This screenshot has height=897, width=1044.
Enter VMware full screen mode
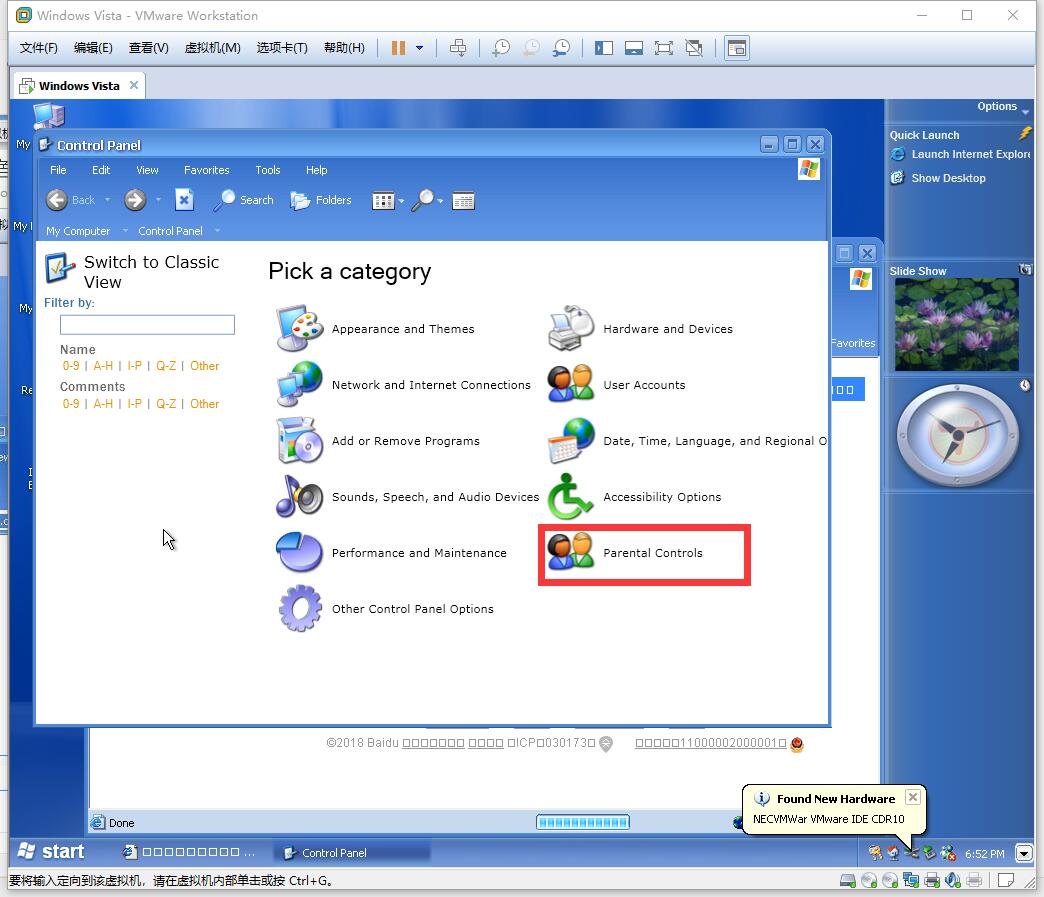tap(664, 48)
